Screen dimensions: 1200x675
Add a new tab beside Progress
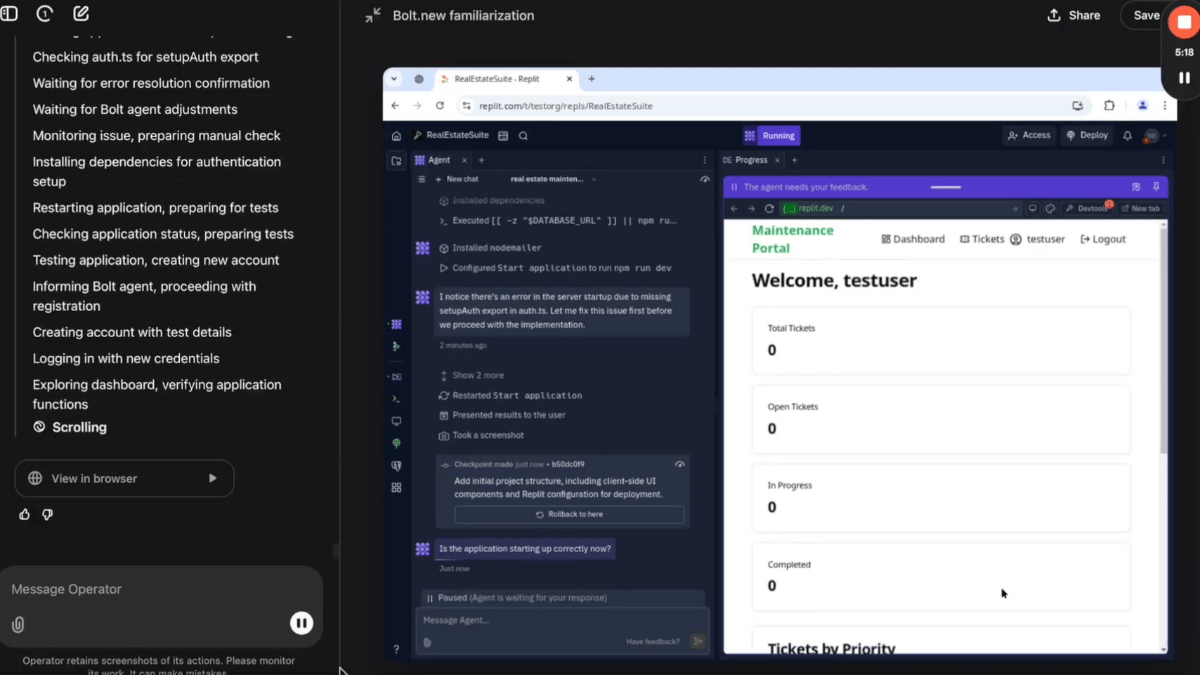click(x=795, y=160)
